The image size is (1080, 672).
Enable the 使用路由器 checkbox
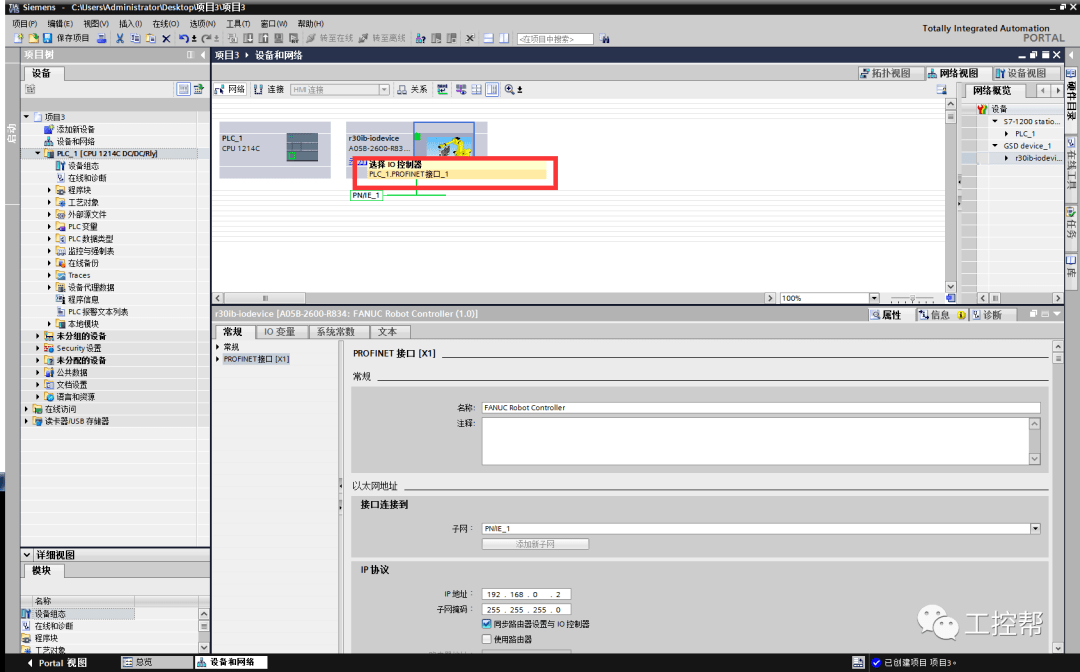(x=487, y=639)
